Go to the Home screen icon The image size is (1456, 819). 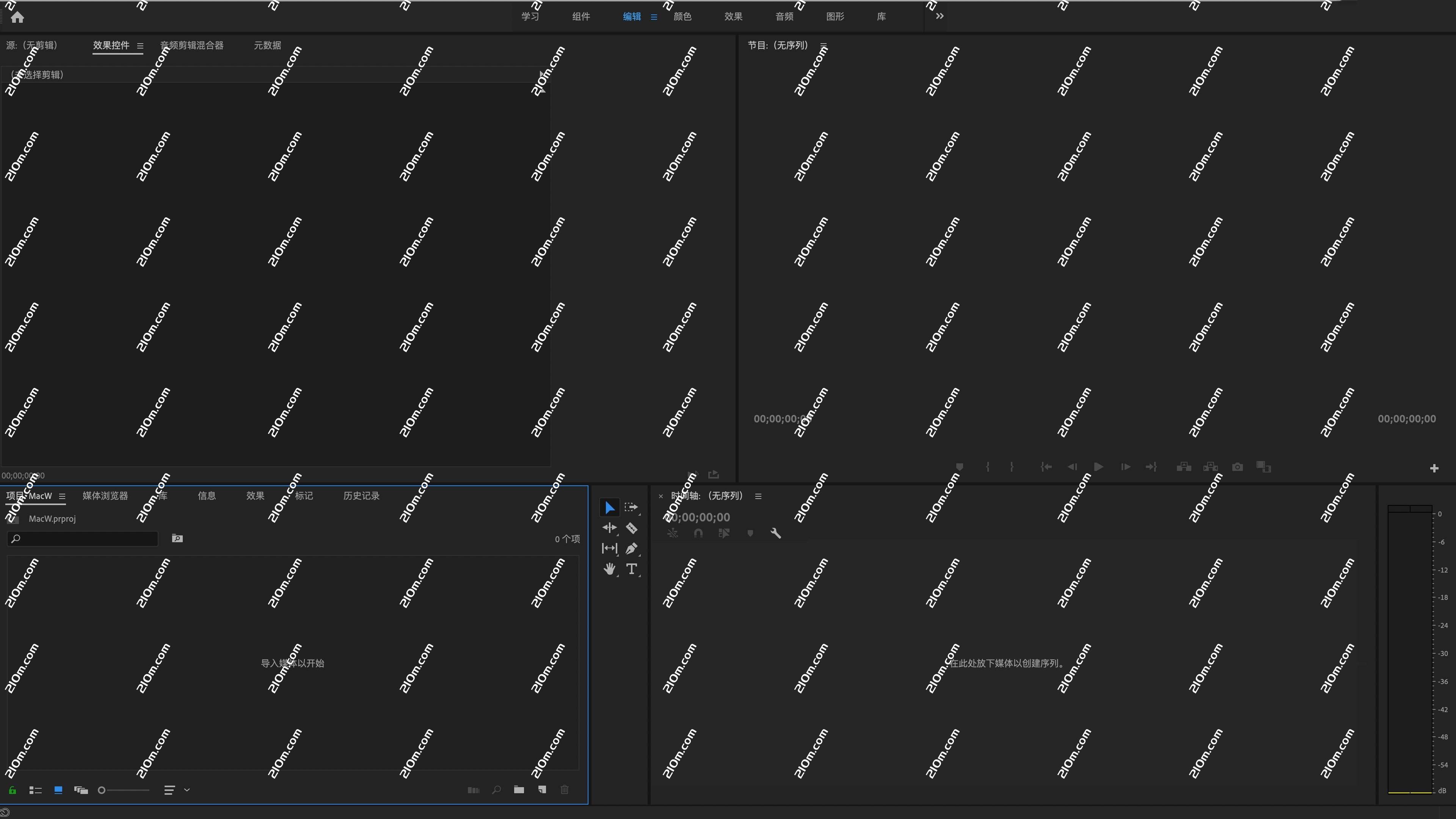[x=17, y=17]
